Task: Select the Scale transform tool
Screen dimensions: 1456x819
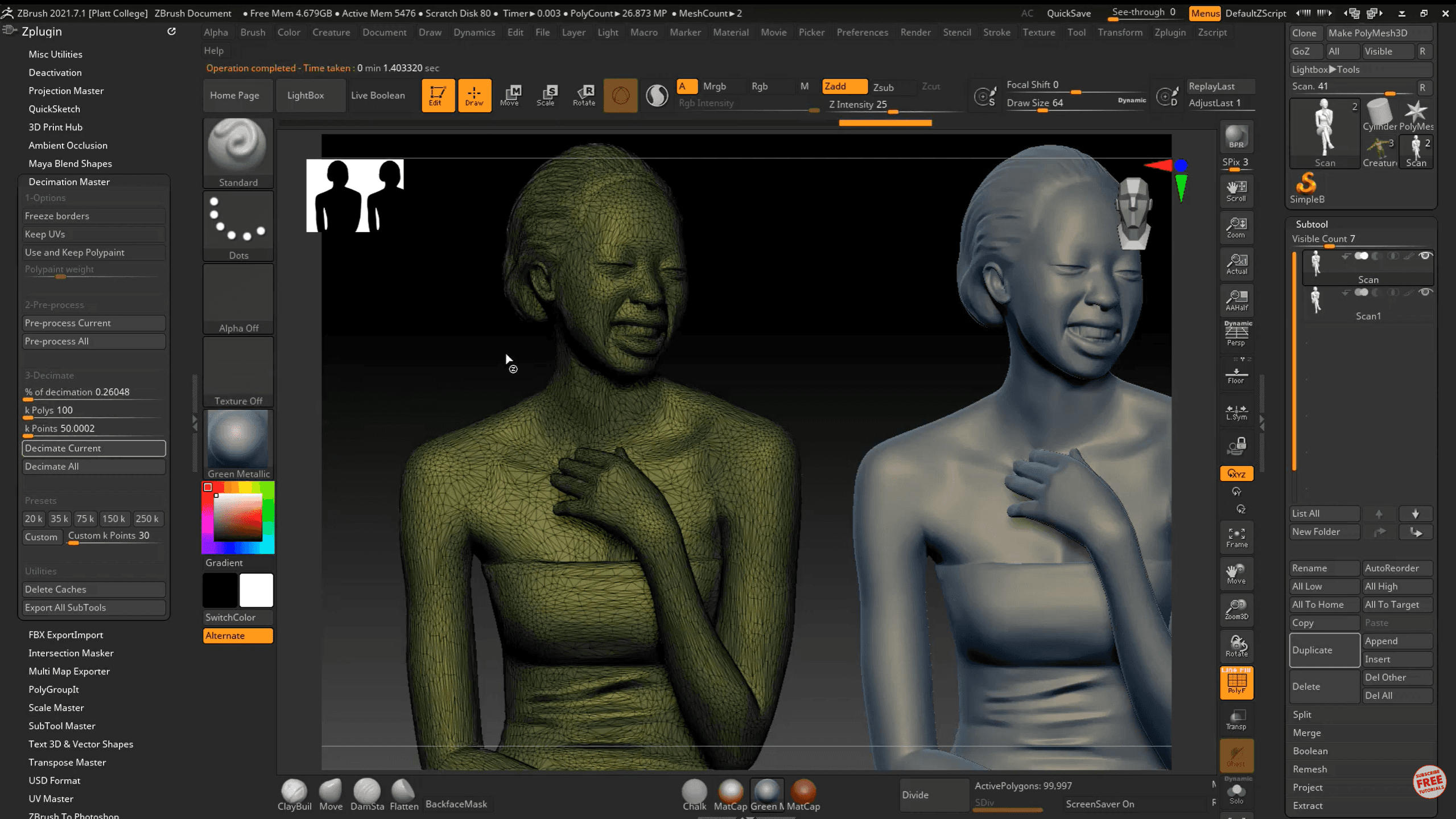Action: click(x=546, y=95)
